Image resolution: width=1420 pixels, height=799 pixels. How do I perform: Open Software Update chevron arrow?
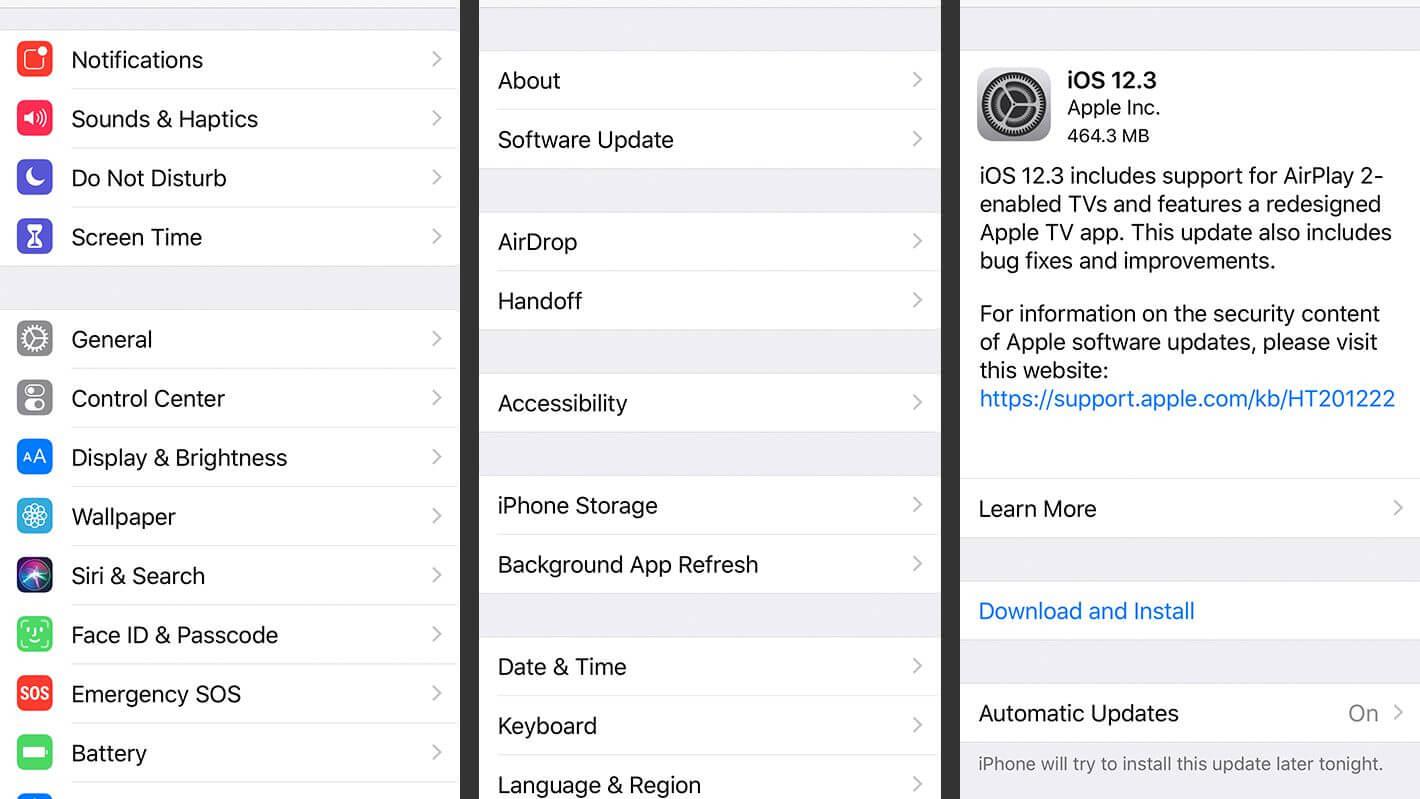pos(917,139)
